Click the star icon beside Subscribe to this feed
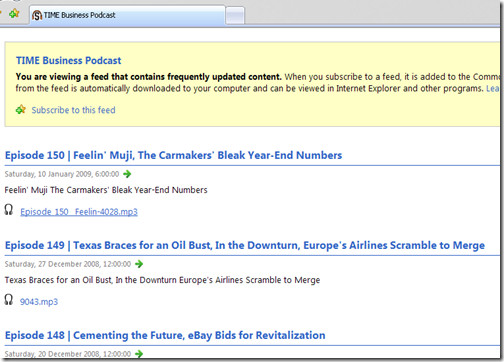Viewport: 504px width, 362px height. coord(21,109)
